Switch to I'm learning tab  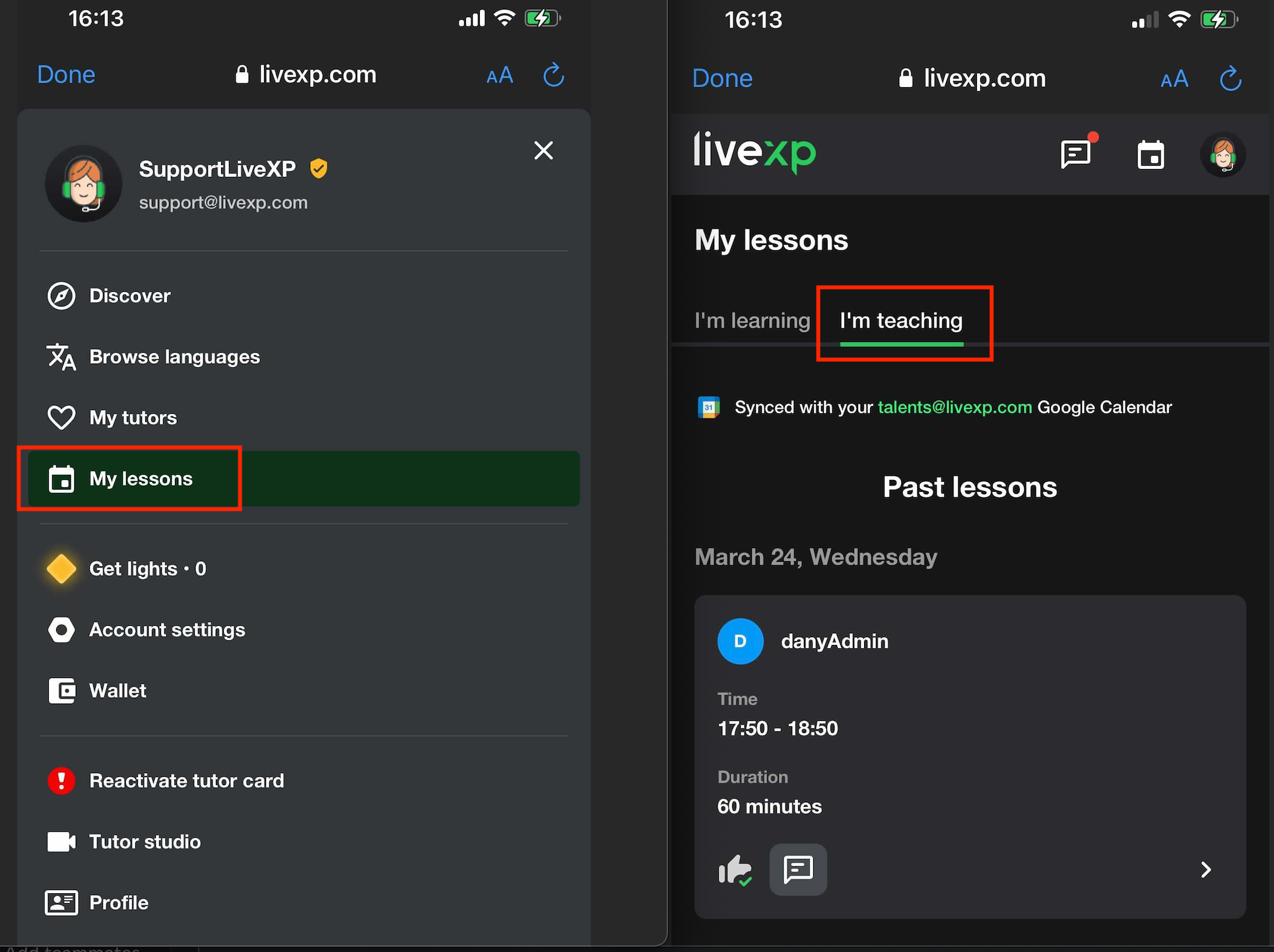(752, 321)
